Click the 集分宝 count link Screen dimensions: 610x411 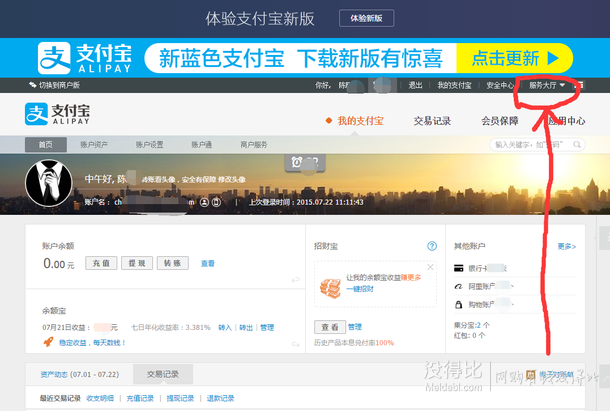tap(479, 325)
